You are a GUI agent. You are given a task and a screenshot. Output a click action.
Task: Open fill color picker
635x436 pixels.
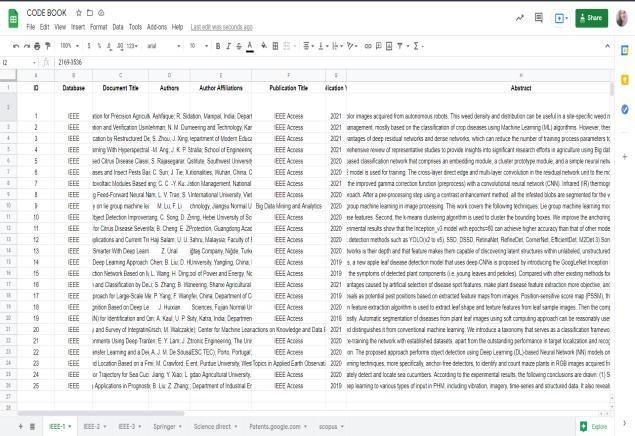point(264,46)
